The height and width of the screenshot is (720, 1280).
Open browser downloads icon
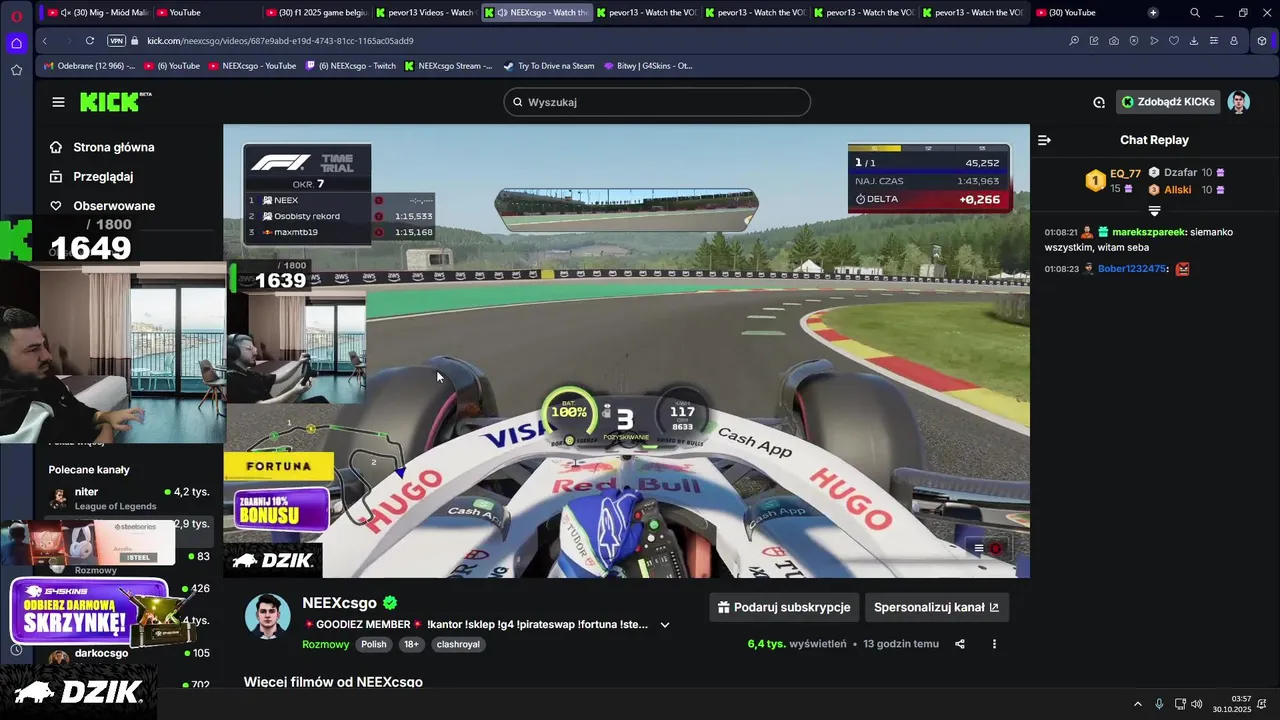1194,41
